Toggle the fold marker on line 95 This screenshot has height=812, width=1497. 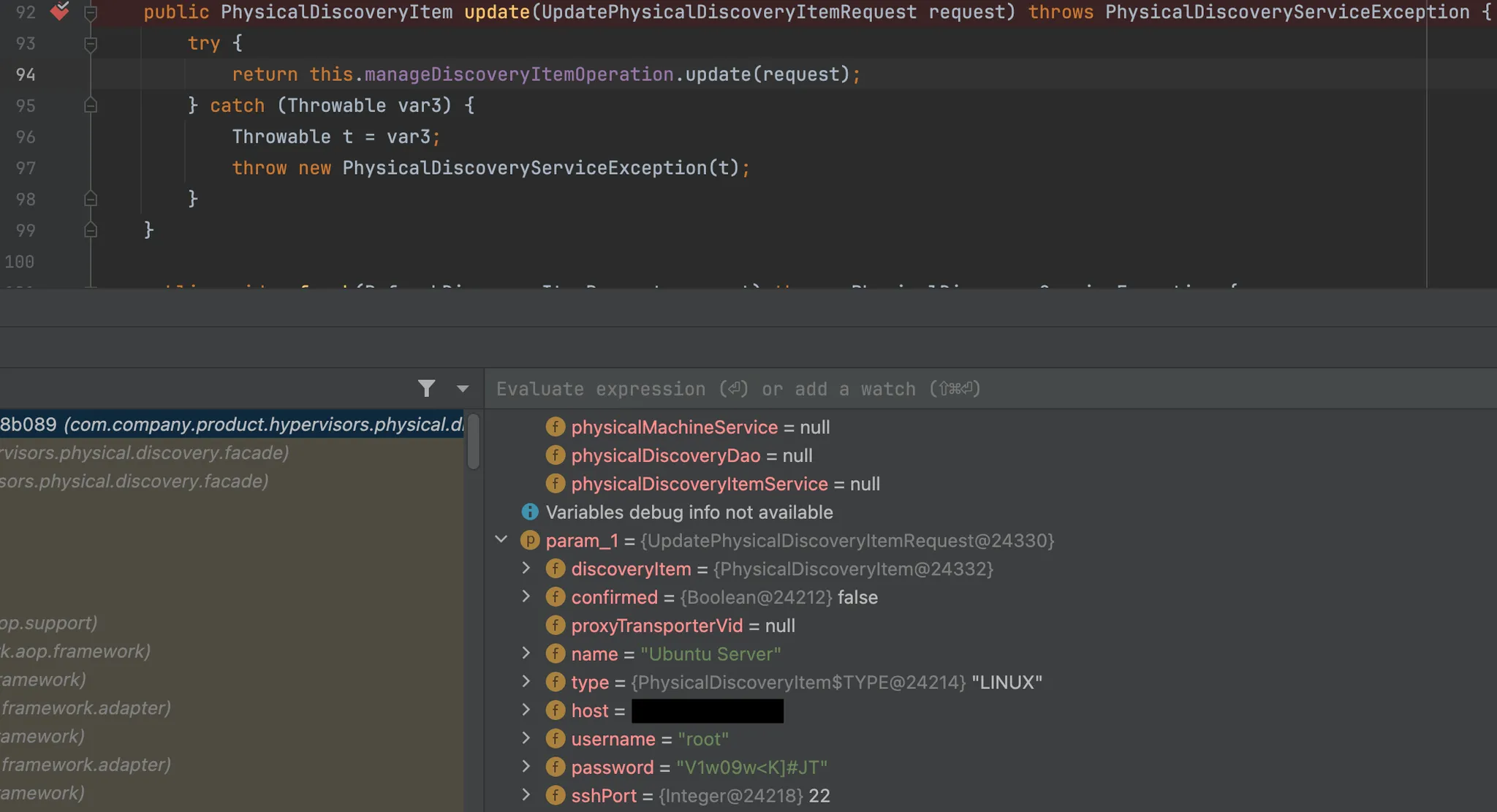click(91, 105)
